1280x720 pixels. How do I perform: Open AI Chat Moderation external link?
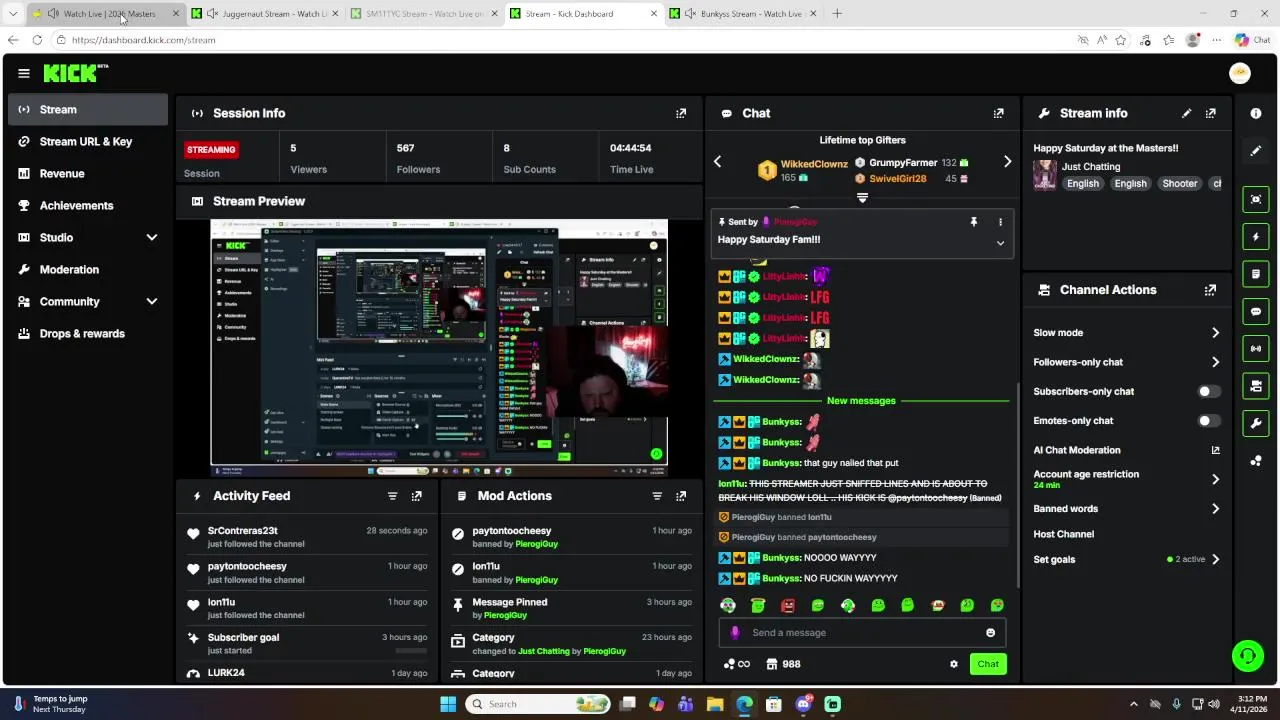1216,450
